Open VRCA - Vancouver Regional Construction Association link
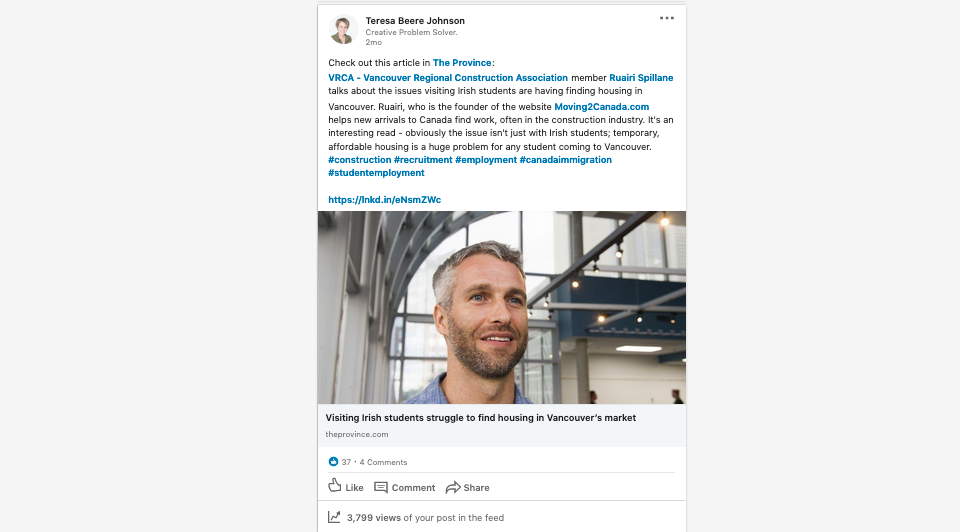960x532 pixels. coord(448,78)
